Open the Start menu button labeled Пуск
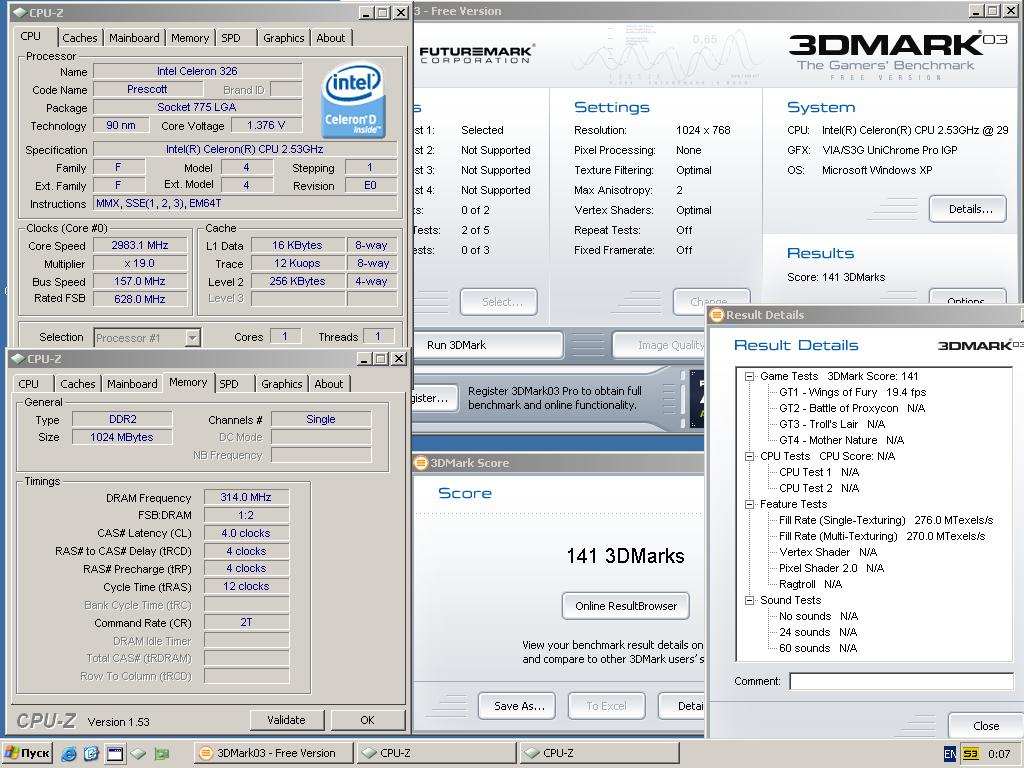The height and width of the screenshot is (768, 1024). pos(27,753)
